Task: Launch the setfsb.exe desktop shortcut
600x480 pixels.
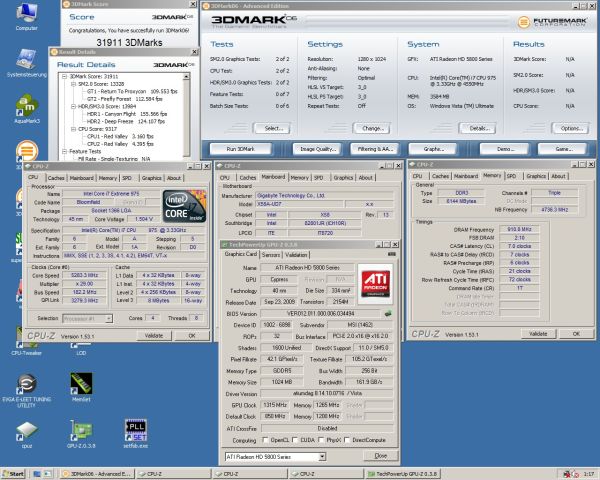Action: tap(135, 433)
